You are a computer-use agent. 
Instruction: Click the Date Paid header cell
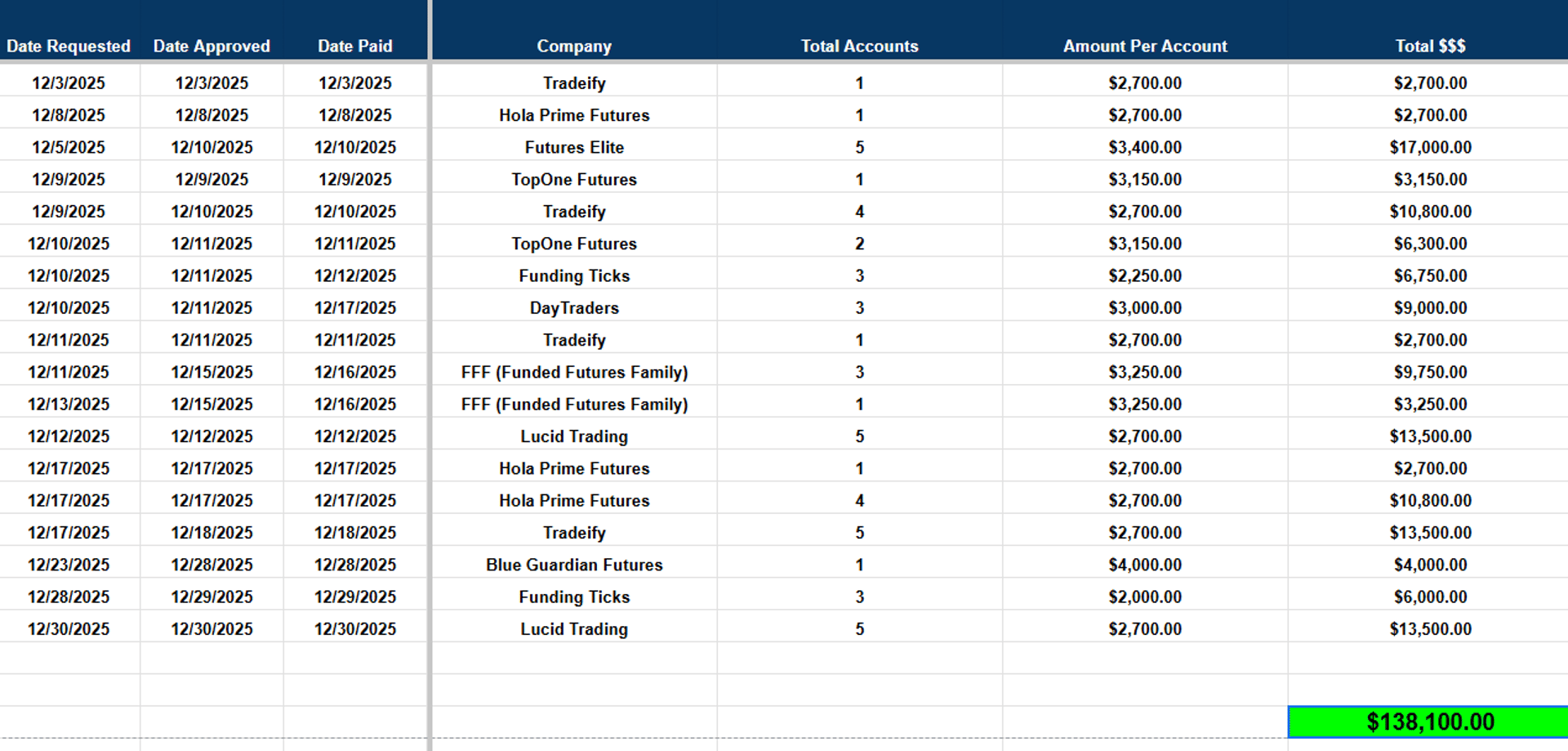click(x=355, y=46)
